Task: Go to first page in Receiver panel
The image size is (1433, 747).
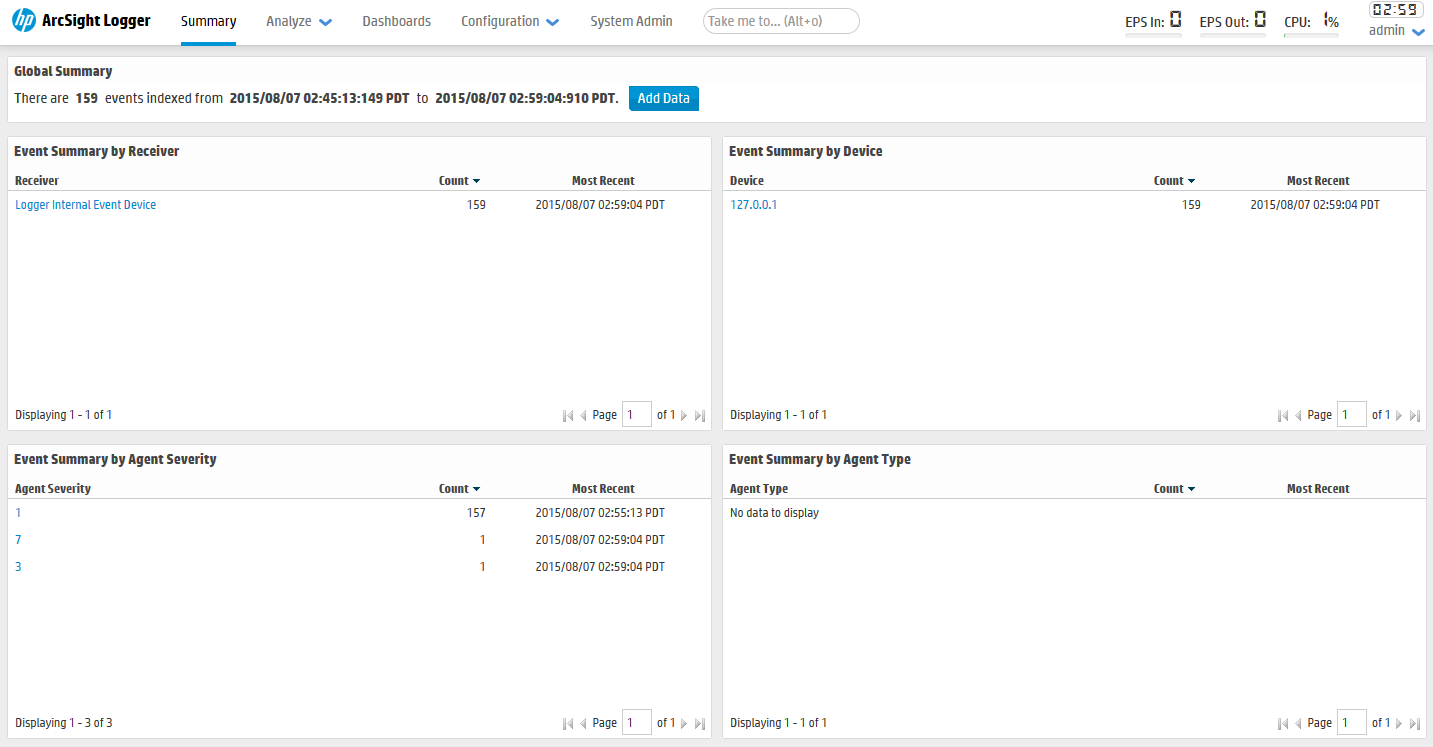Action: (568, 415)
